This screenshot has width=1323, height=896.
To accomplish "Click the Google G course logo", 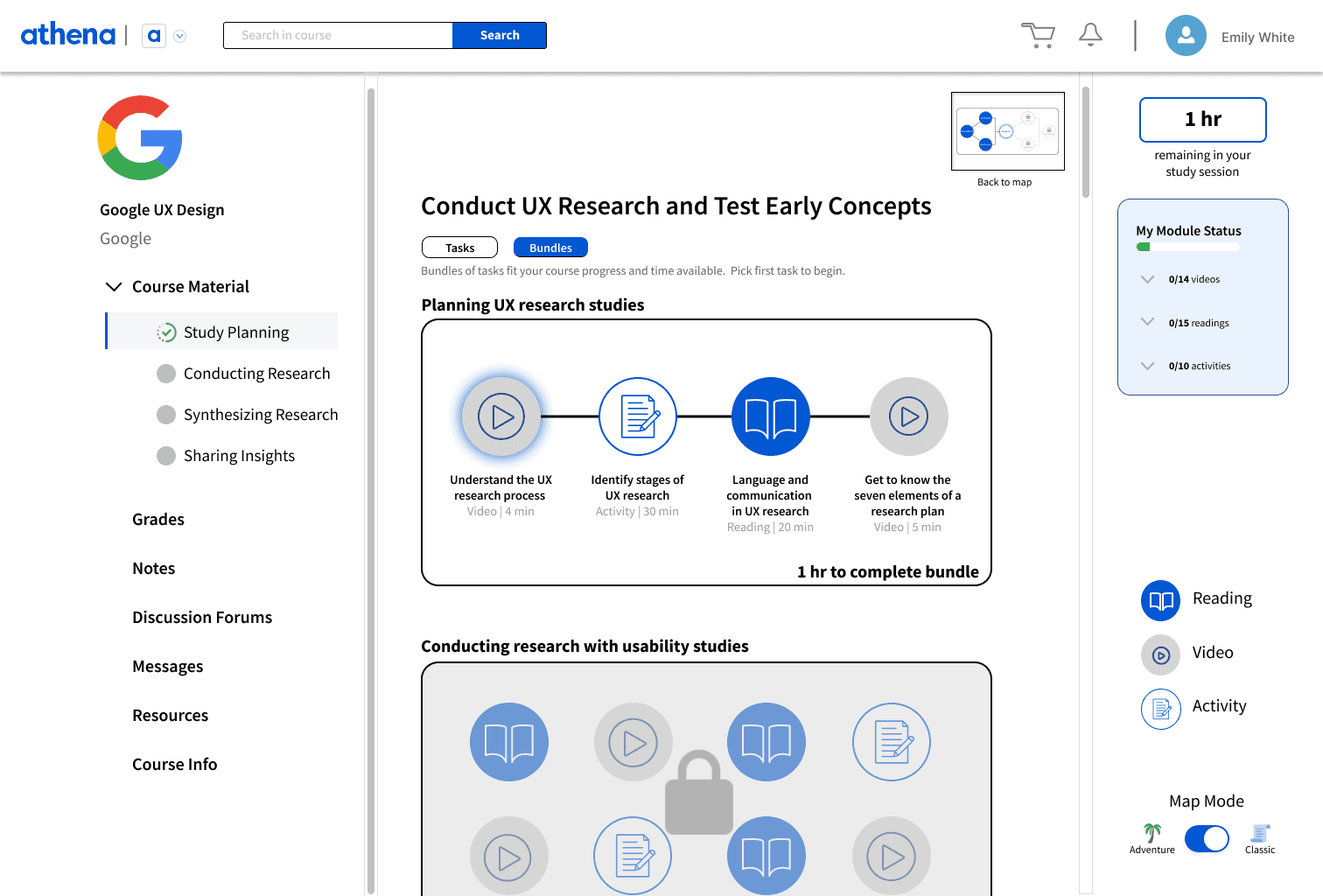I will pos(140,138).
